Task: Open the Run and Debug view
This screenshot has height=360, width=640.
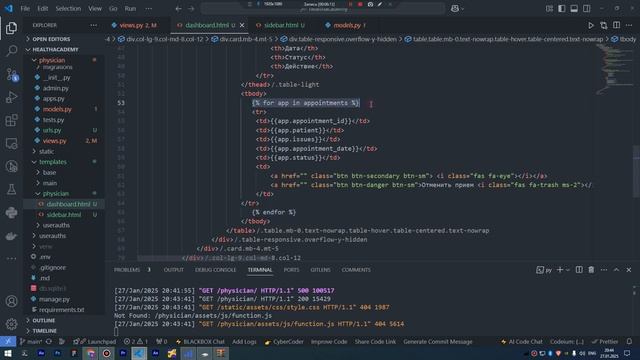Action: pyautogui.click(x=11, y=97)
